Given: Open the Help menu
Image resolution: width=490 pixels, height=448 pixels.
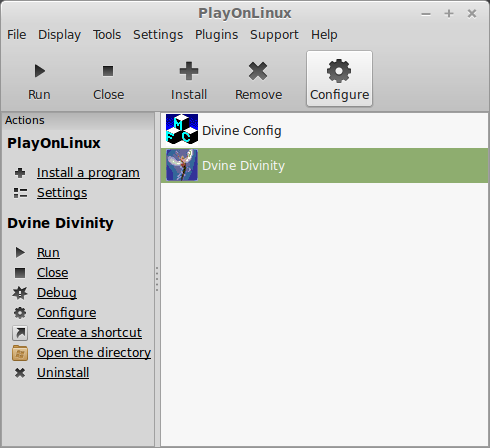Looking at the screenshot, I should [x=324, y=35].
